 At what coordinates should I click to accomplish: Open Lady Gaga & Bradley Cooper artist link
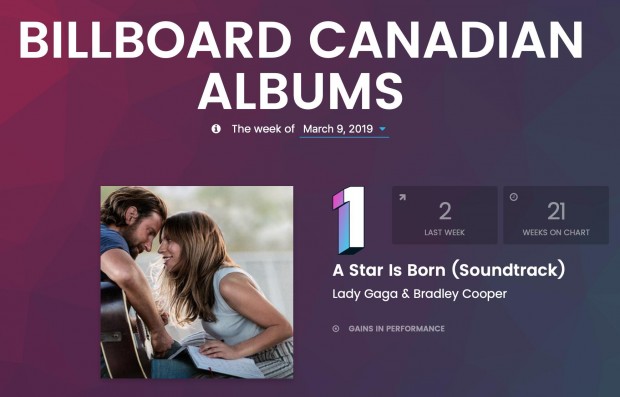(420, 294)
